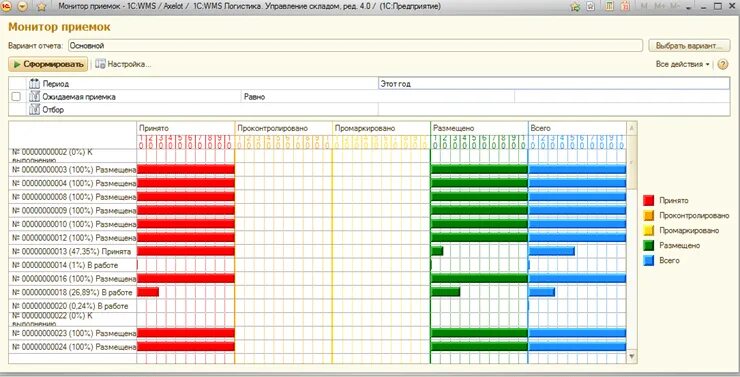Image resolution: width=740 pixels, height=377 pixels.
Task: Click blue Всего bar for order 00000000018
Action: click(542, 292)
